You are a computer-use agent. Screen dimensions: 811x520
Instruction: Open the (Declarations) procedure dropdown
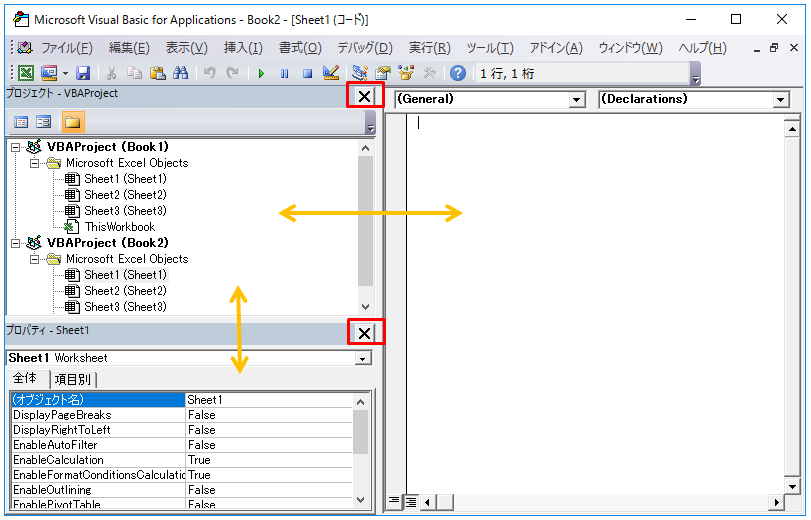pyautogui.click(x=780, y=99)
